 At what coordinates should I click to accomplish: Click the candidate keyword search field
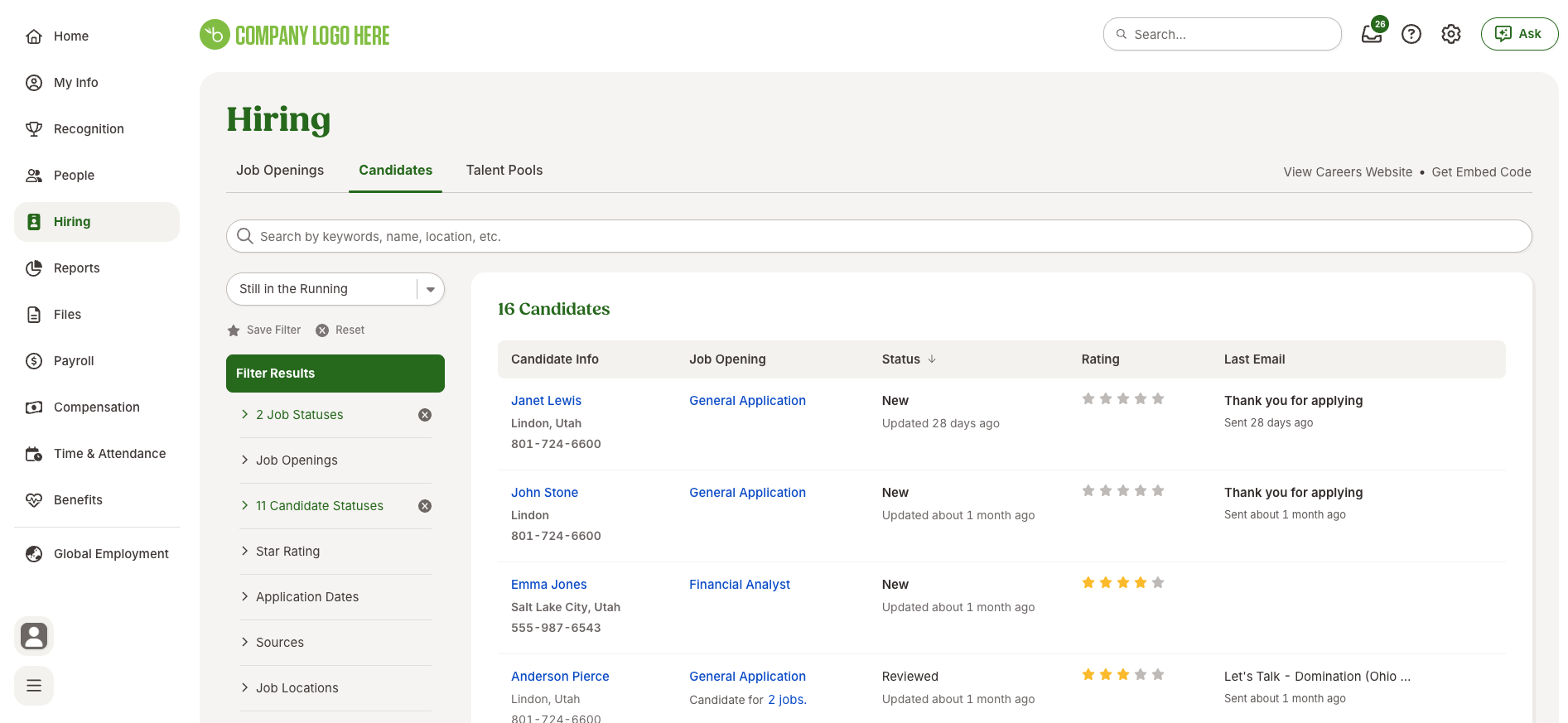[879, 236]
